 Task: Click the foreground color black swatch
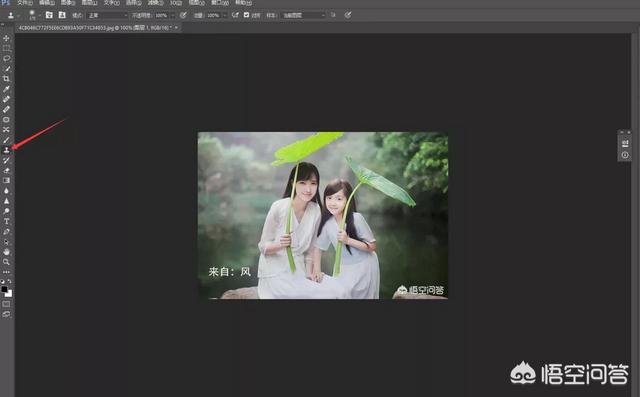[4, 289]
